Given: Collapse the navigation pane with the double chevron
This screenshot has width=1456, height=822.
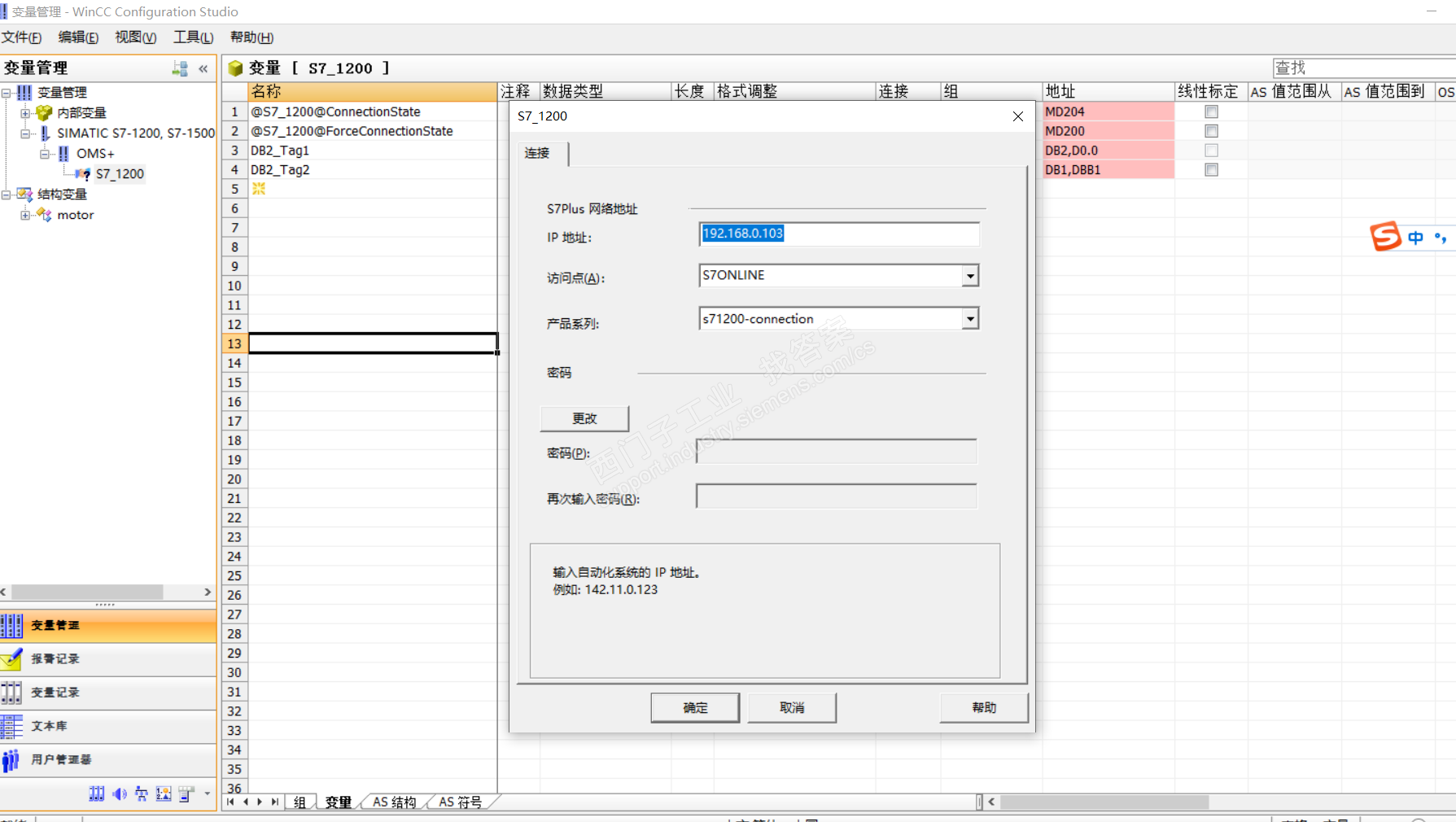Looking at the screenshot, I should 203,68.
